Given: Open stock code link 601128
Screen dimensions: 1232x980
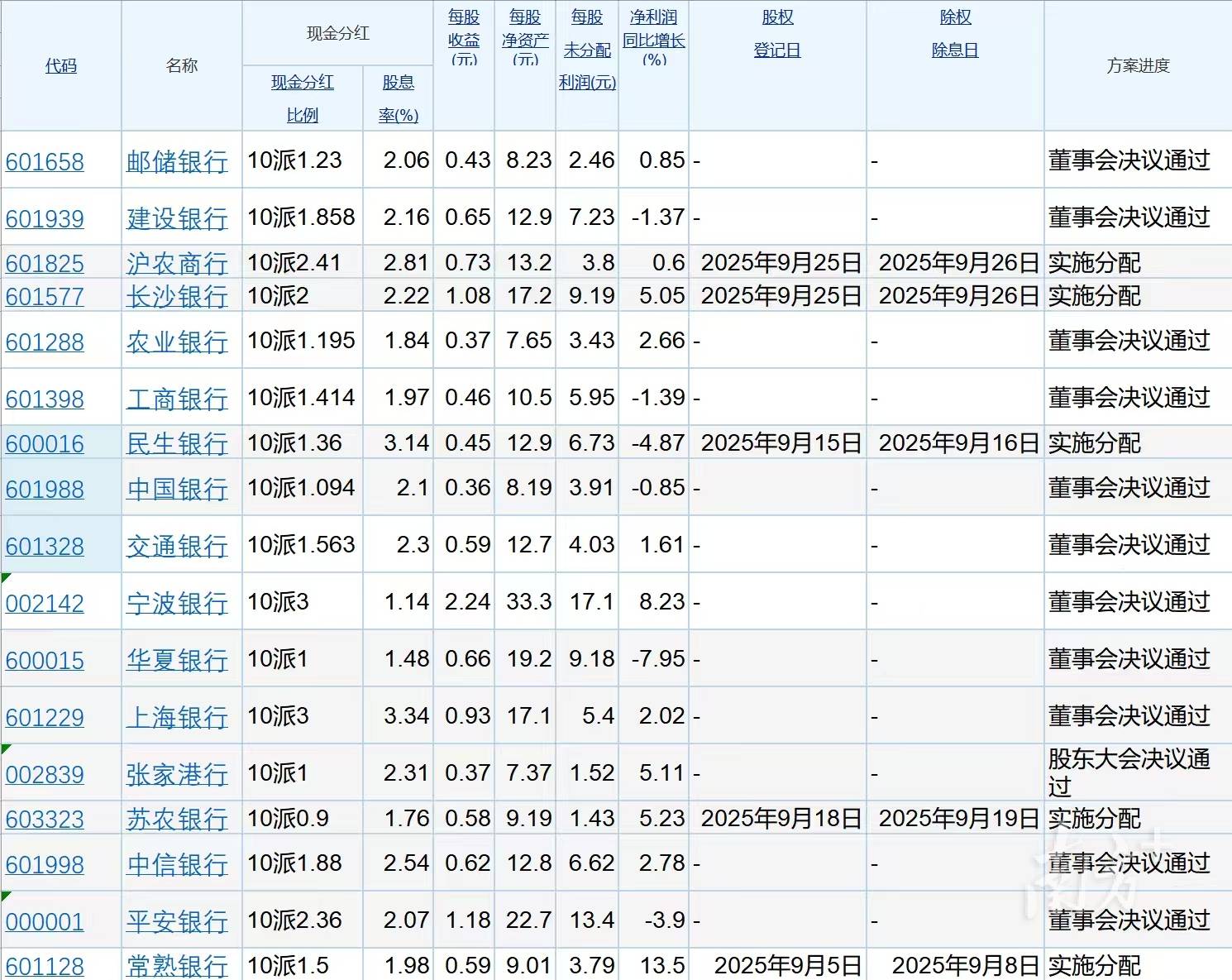Looking at the screenshot, I should click(45, 966).
